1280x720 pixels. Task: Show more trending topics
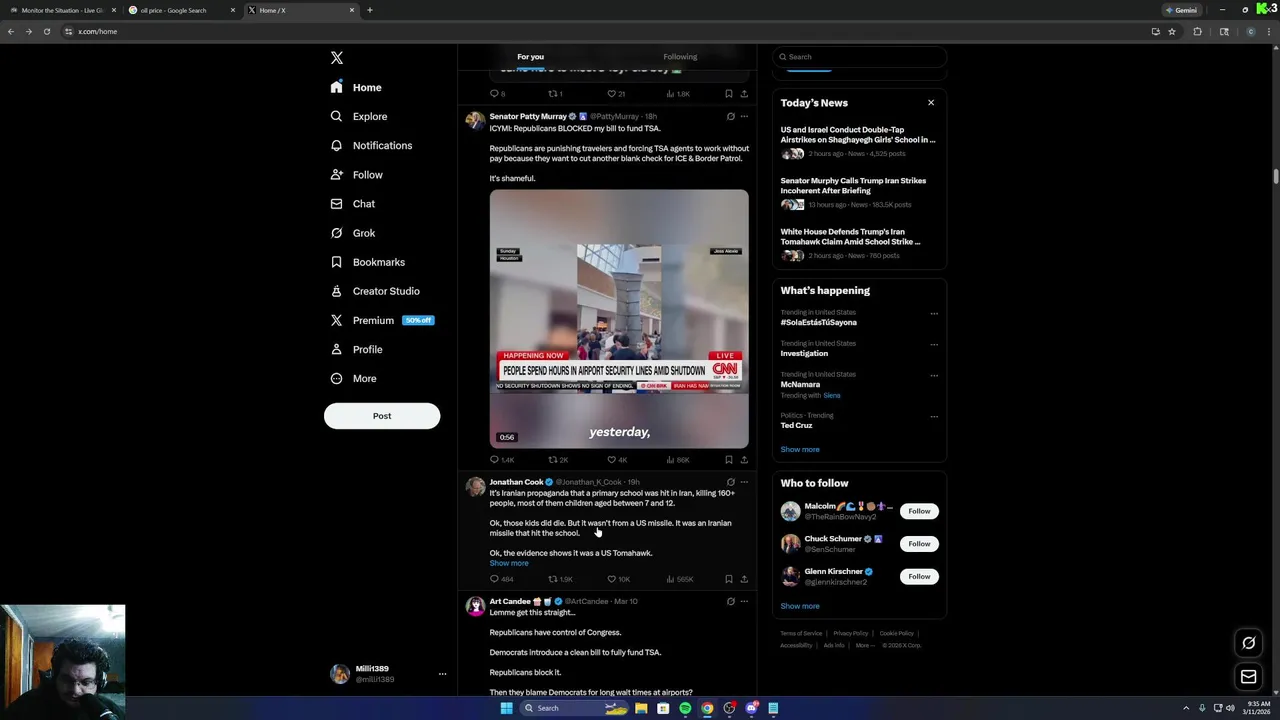[800, 450]
